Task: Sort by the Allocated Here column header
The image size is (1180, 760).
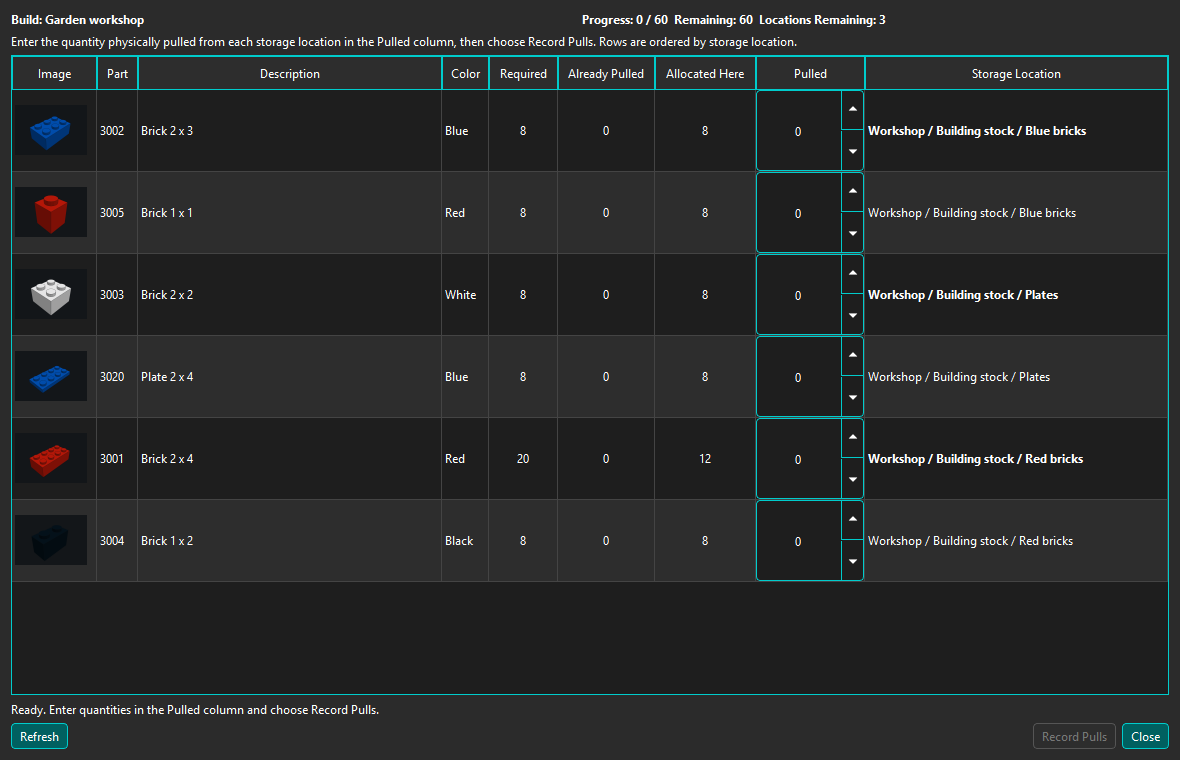Action: pyautogui.click(x=705, y=74)
